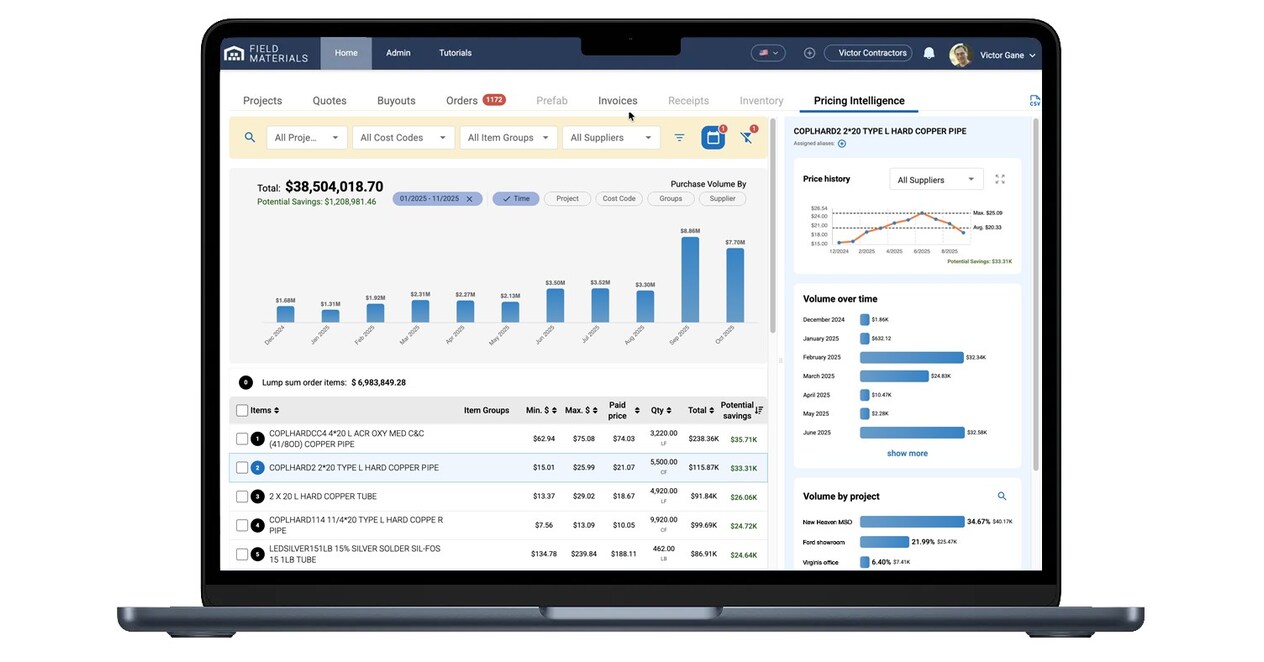Switch to the Invoices tab
Image resolution: width=1264 pixels, height=662 pixels.
[x=617, y=100]
